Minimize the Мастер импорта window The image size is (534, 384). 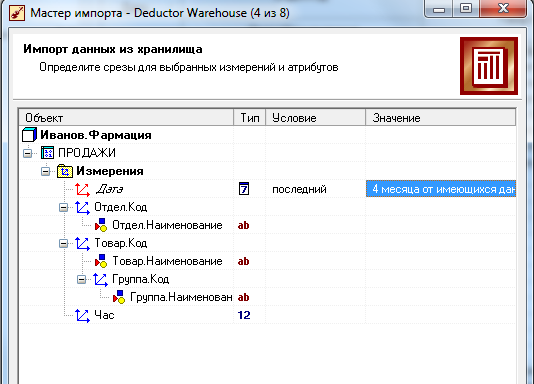tap(439, 8)
